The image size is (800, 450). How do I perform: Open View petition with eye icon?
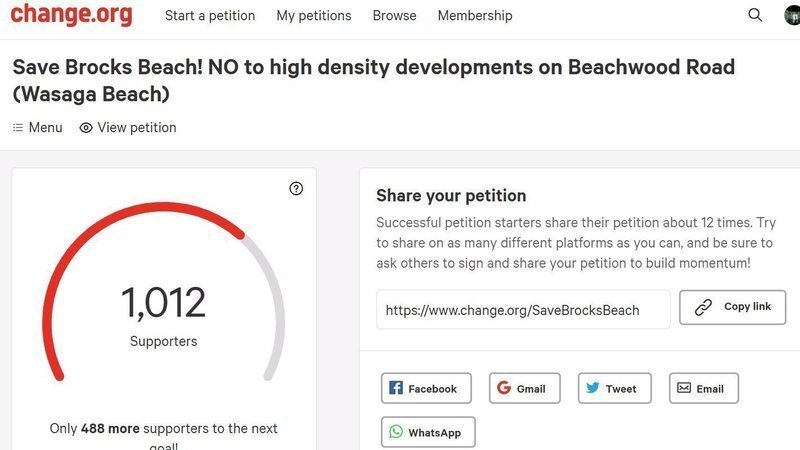[128, 128]
